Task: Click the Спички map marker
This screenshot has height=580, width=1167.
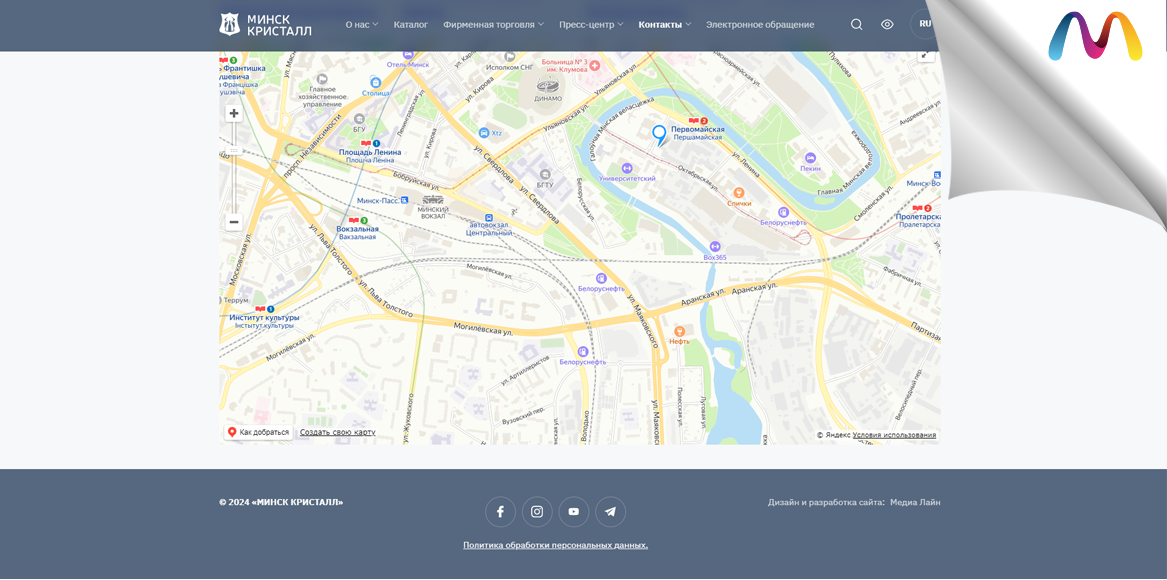Action: pos(739,193)
